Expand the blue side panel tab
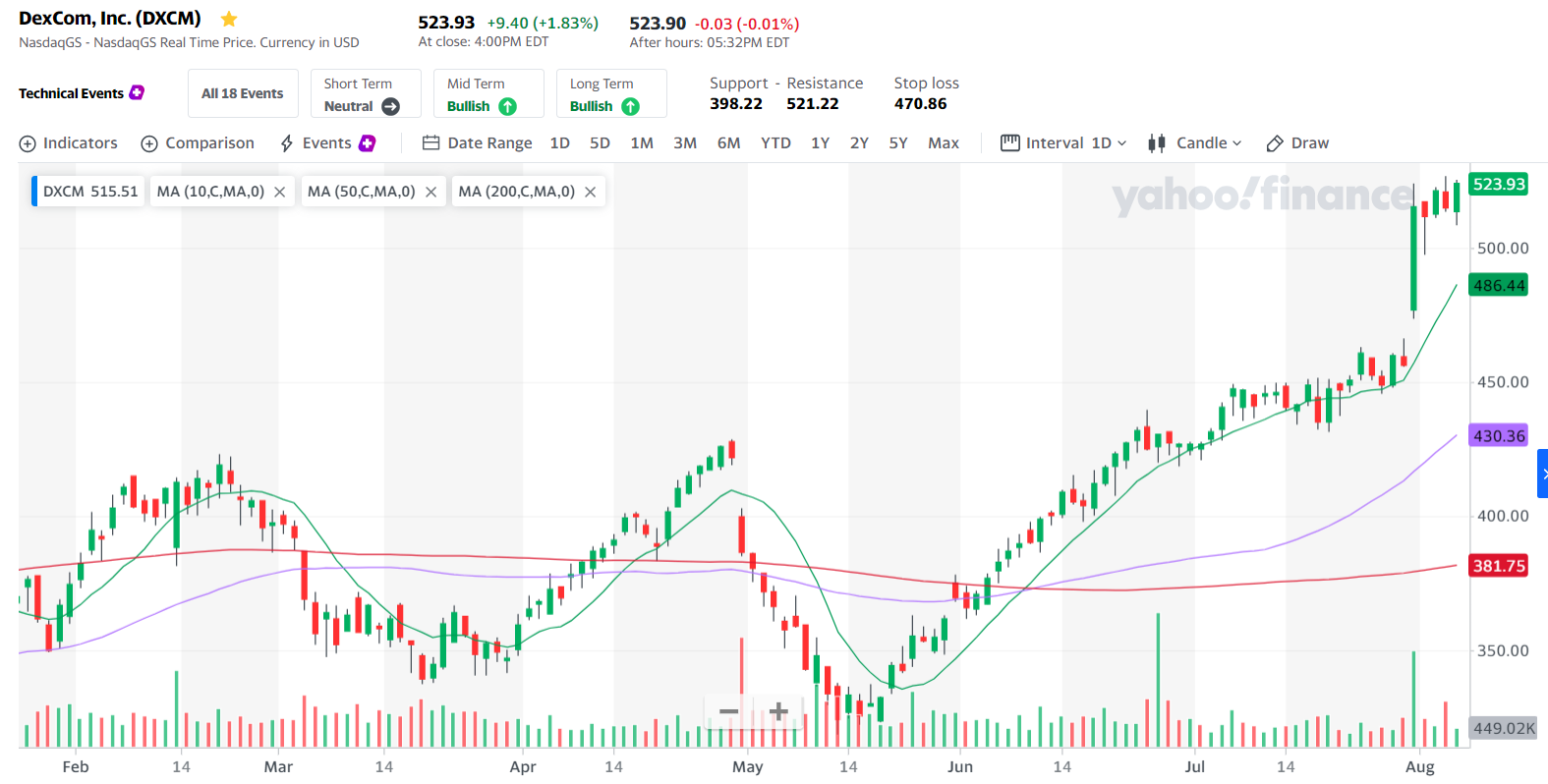This screenshot has width=1548, height=784. (1543, 474)
